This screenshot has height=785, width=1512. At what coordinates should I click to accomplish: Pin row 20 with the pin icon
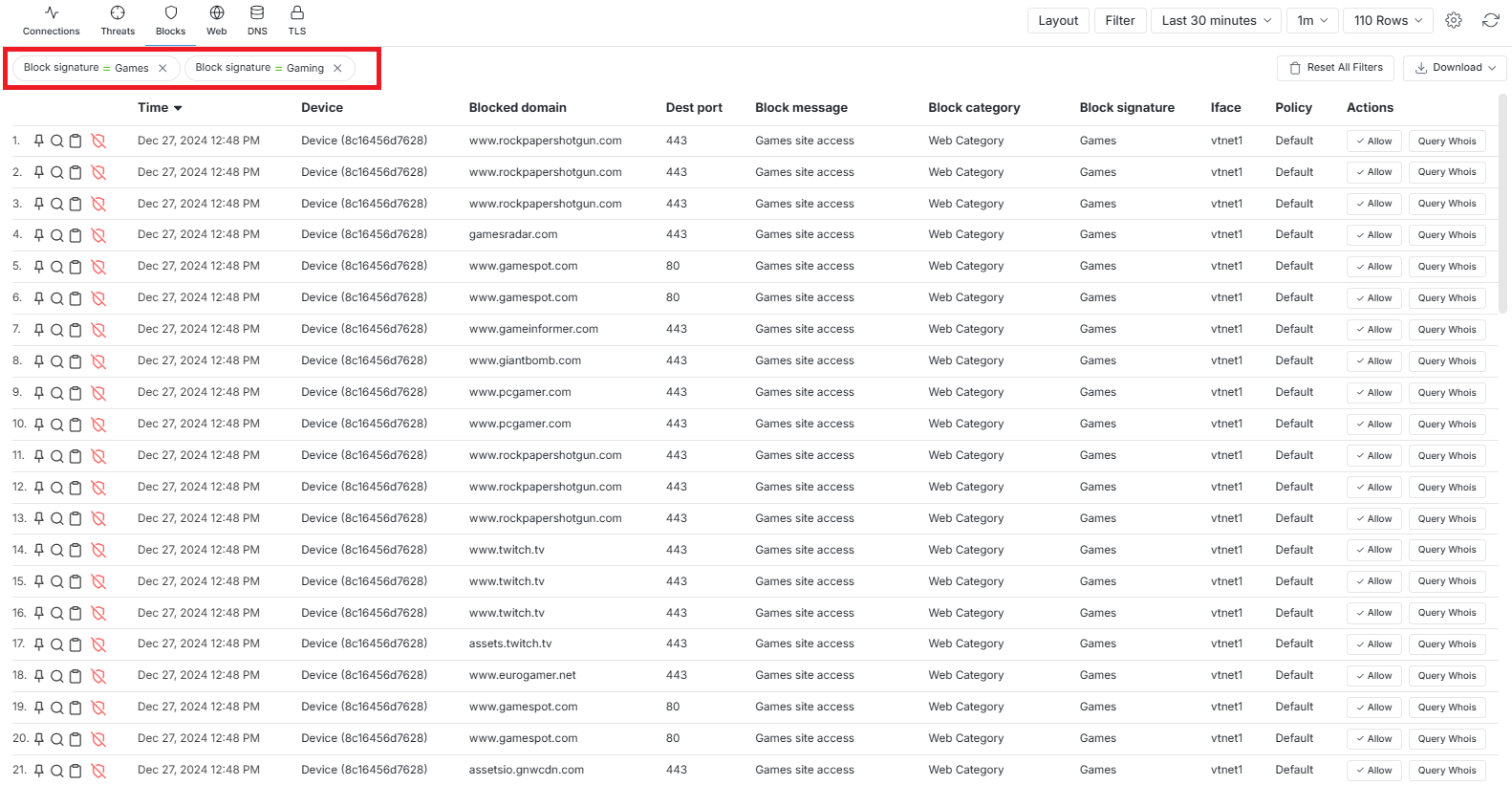[39, 739]
